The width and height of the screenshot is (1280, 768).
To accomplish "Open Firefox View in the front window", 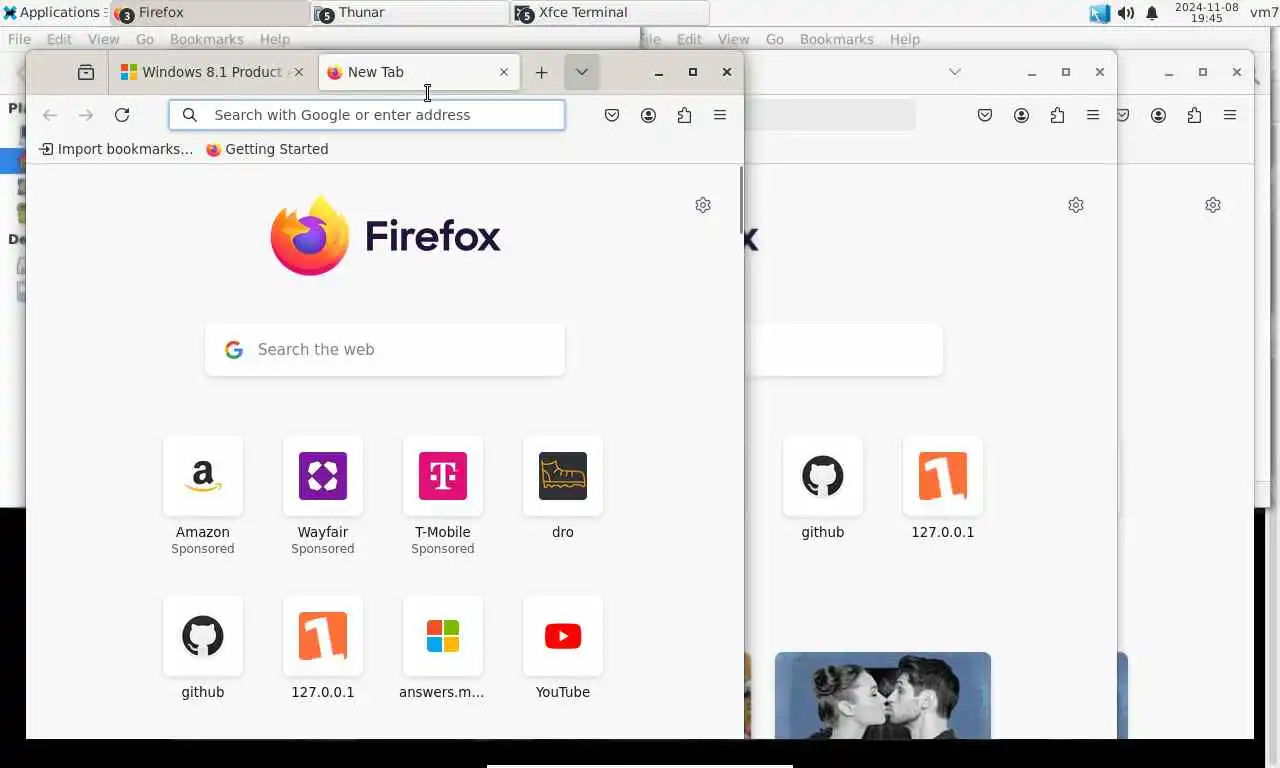I will coord(86,72).
